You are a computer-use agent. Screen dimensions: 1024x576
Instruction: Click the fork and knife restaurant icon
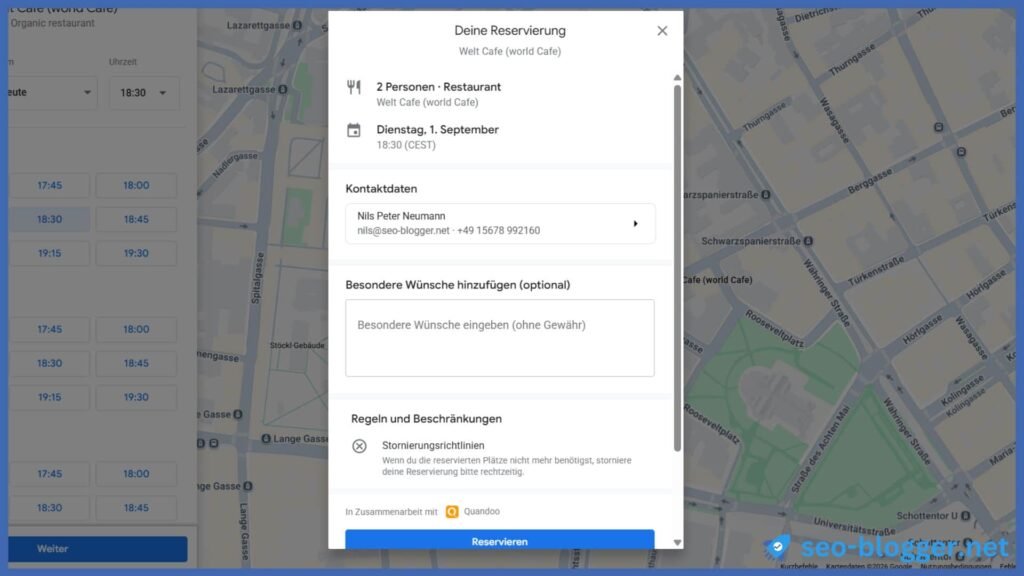click(x=353, y=87)
